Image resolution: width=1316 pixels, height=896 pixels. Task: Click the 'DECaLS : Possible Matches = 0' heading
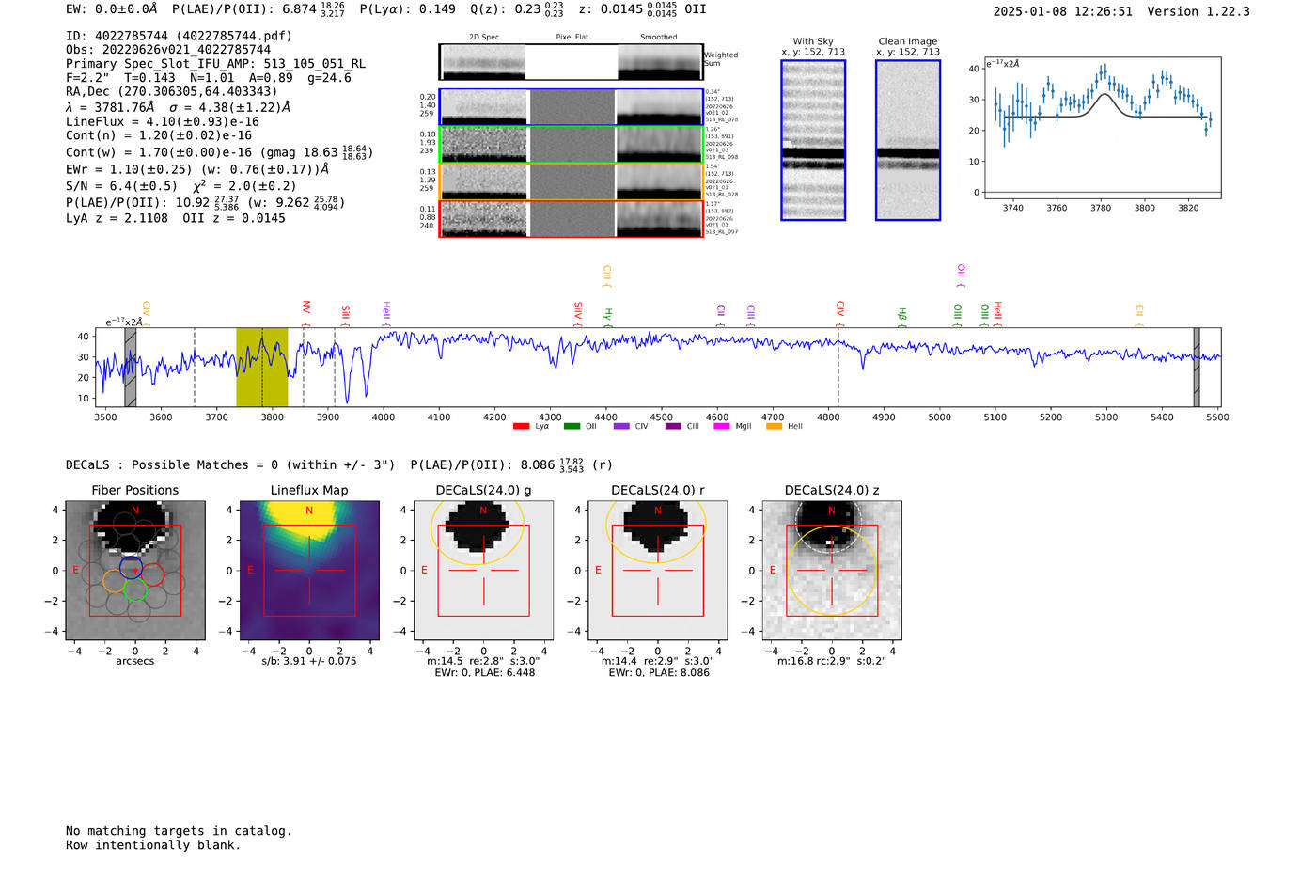(x=230, y=464)
